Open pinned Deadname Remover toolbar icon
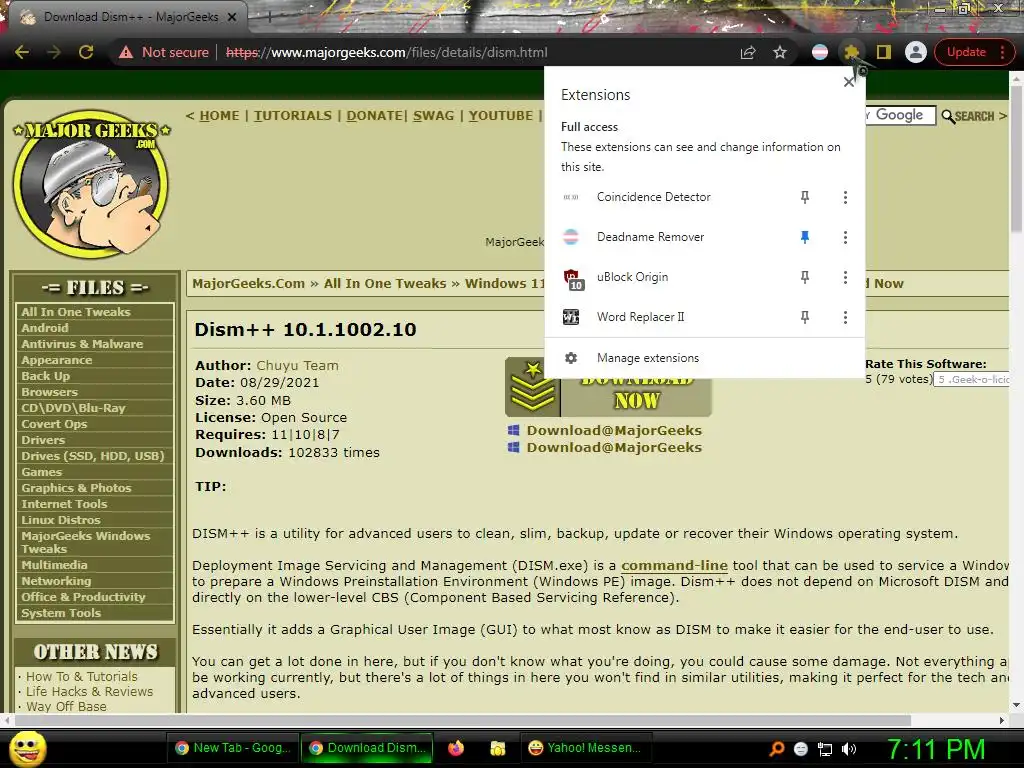Screen dimensions: 1024x768 (x=820, y=52)
